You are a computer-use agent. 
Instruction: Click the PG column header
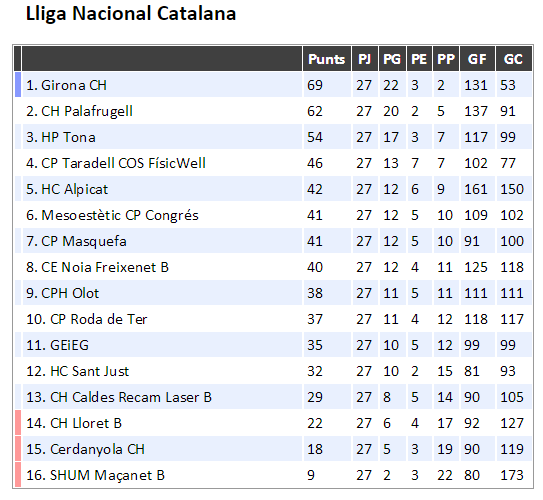[392, 59]
